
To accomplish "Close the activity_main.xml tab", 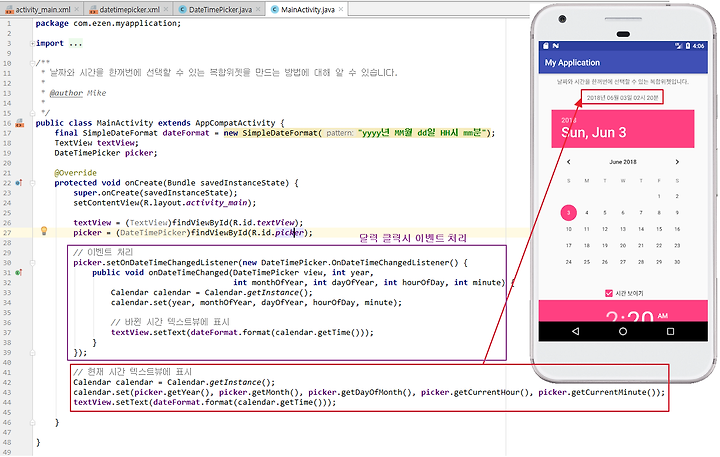I will click(77, 9).
